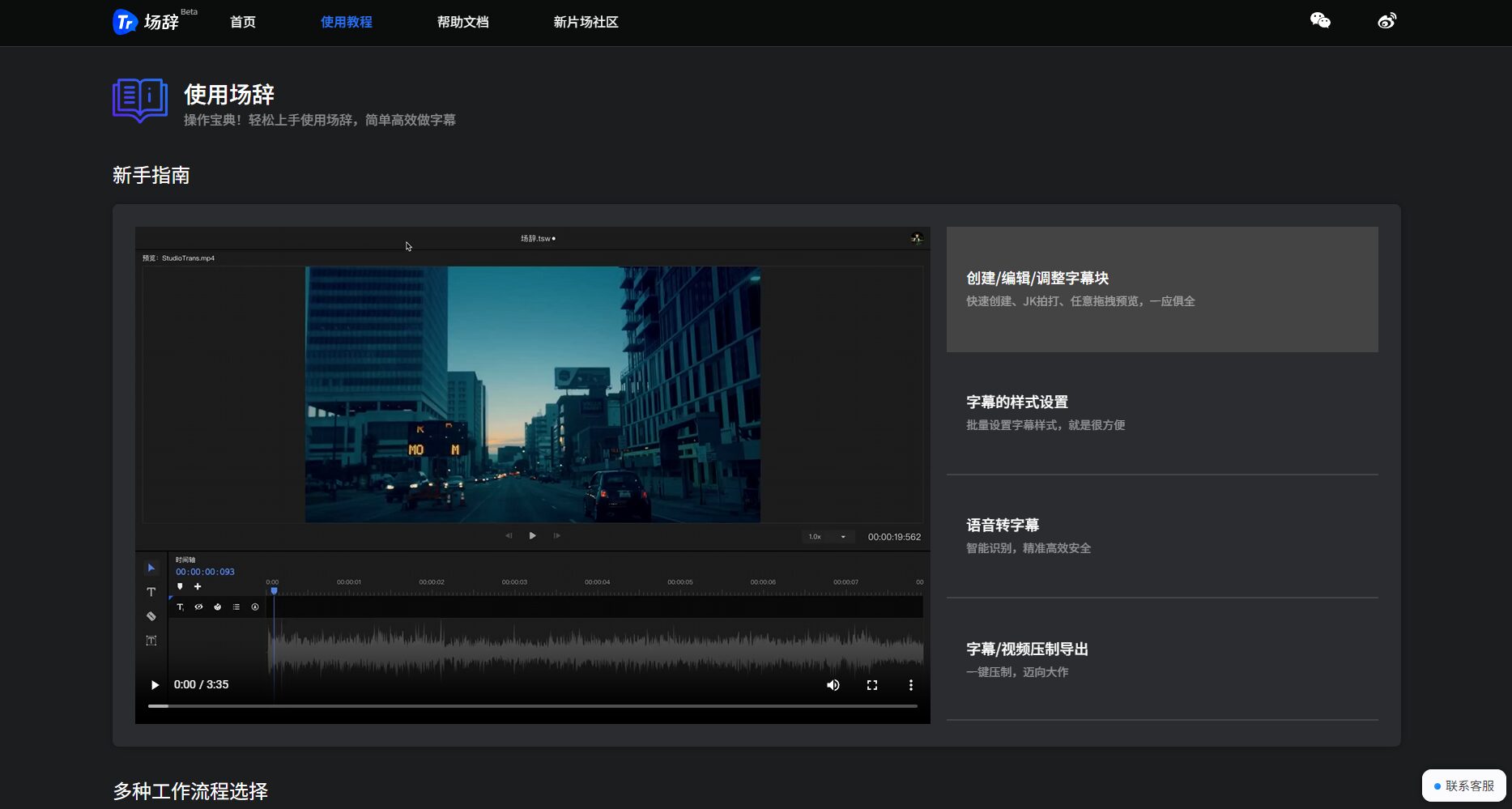Open the 首页 navigation item
This screenshot has width=1512, height=809.
[x=243, y=22]
